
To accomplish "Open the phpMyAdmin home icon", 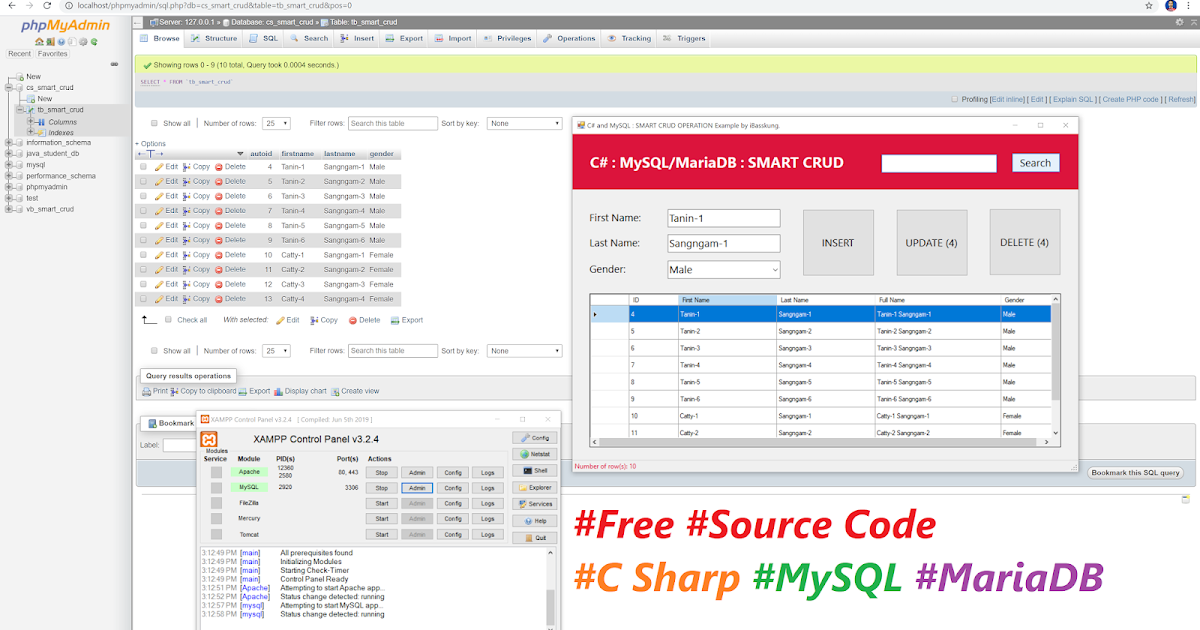I will pos(39,41).
